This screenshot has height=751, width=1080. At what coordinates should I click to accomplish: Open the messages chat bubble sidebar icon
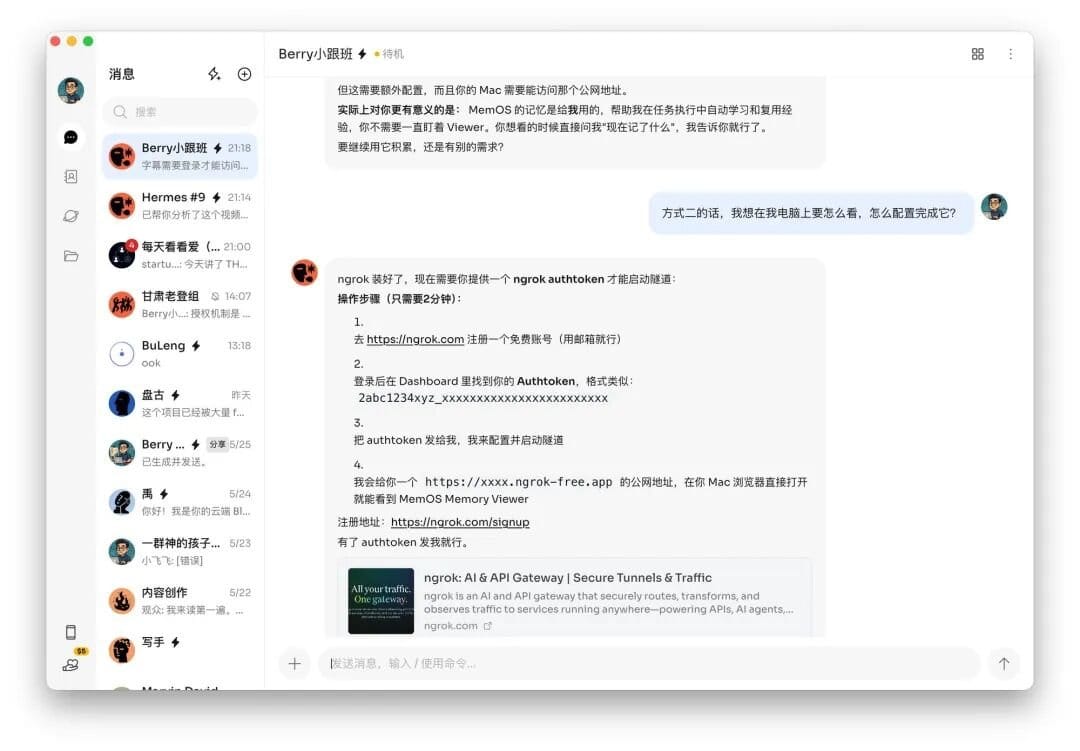click(70, 137)
